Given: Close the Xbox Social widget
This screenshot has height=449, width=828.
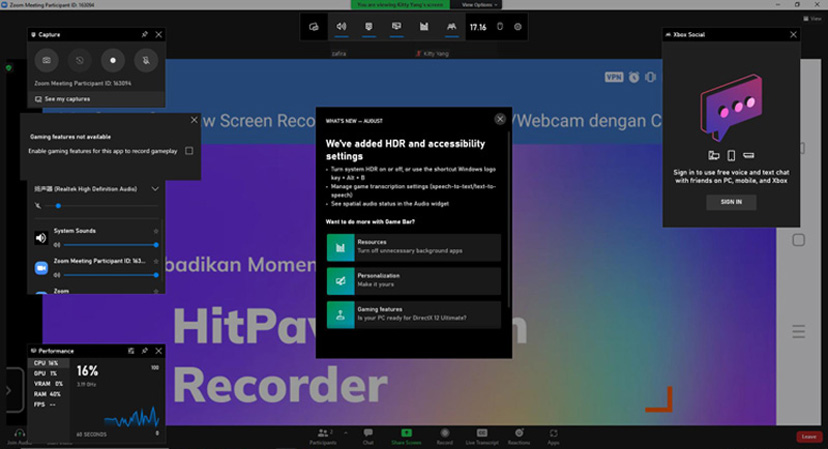Looking at the screenshot, I should tap(793, 34).
